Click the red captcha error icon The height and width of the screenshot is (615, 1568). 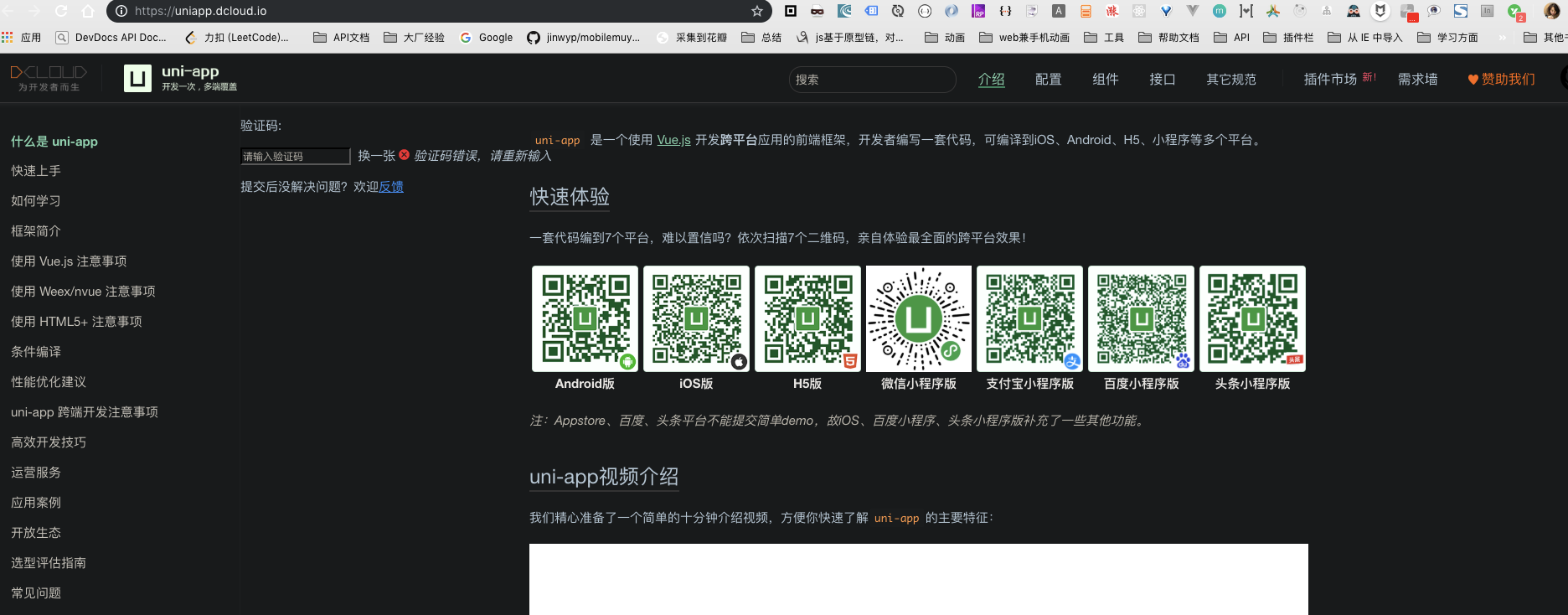pos(405,155)
